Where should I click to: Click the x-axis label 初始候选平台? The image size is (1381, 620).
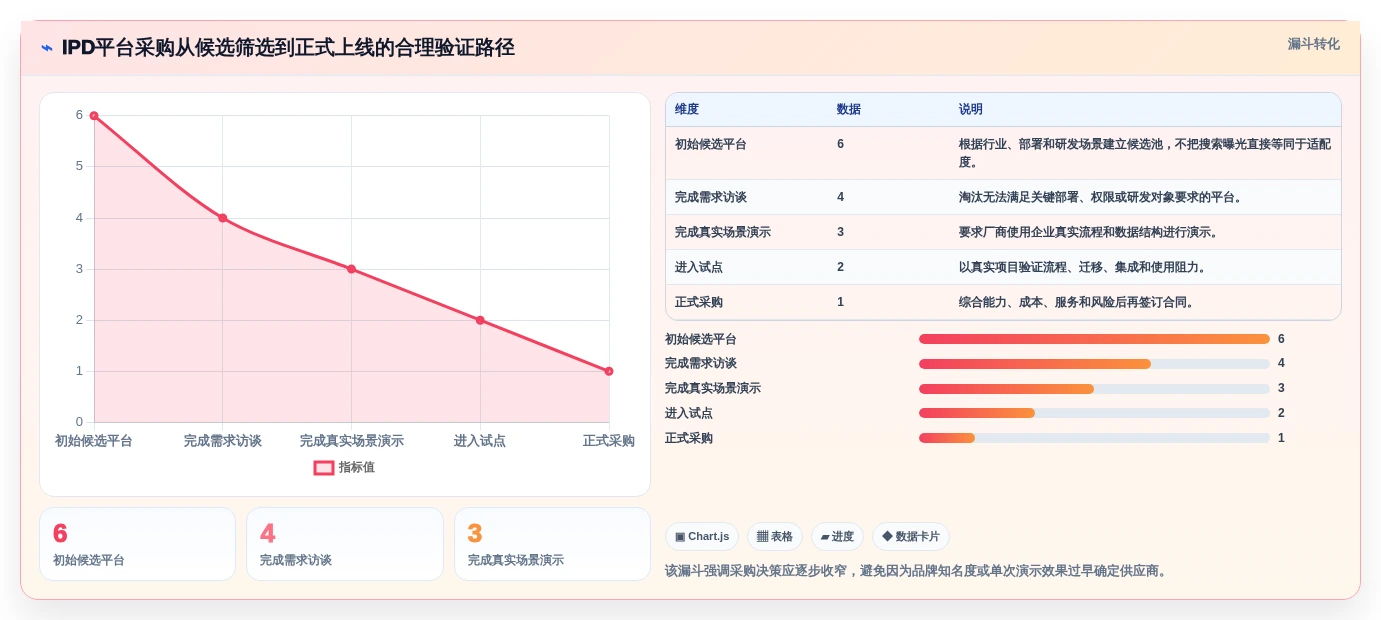tap(94, 441)
